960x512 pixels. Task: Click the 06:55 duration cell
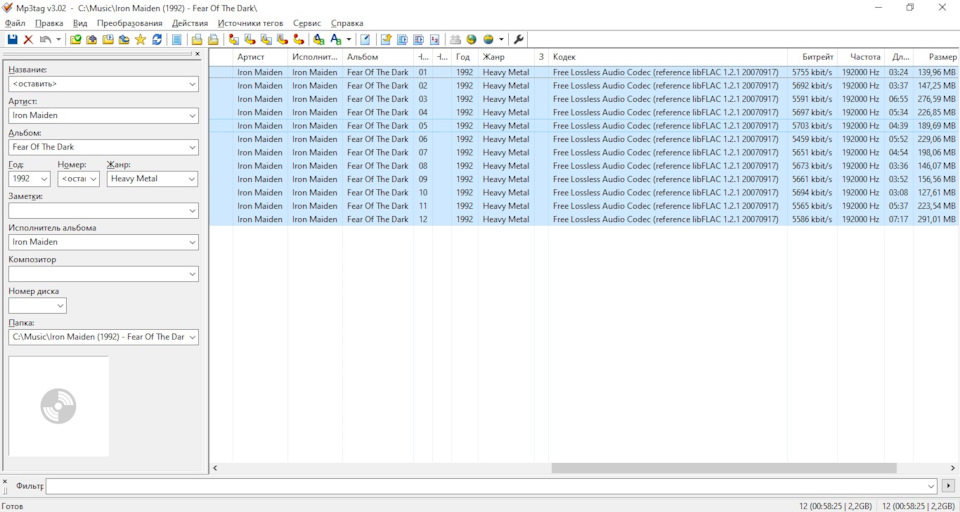[x=899, y=99]
